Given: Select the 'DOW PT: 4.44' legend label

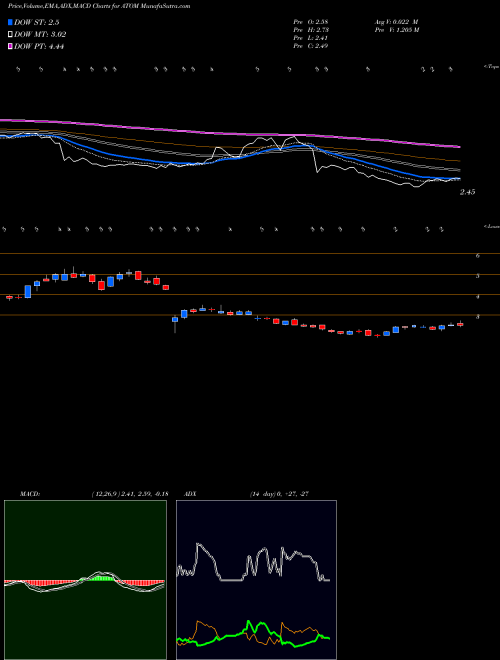Looking at the screenshot, I should (x=39, y=47).
